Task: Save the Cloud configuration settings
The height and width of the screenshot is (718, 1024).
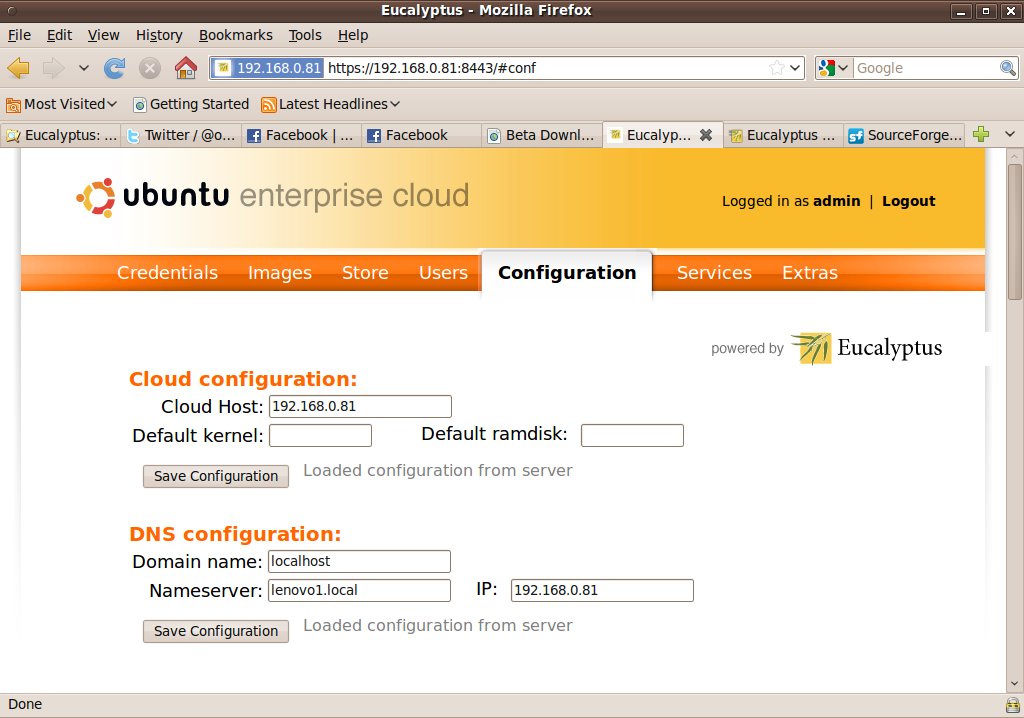Action: point(216,476)
